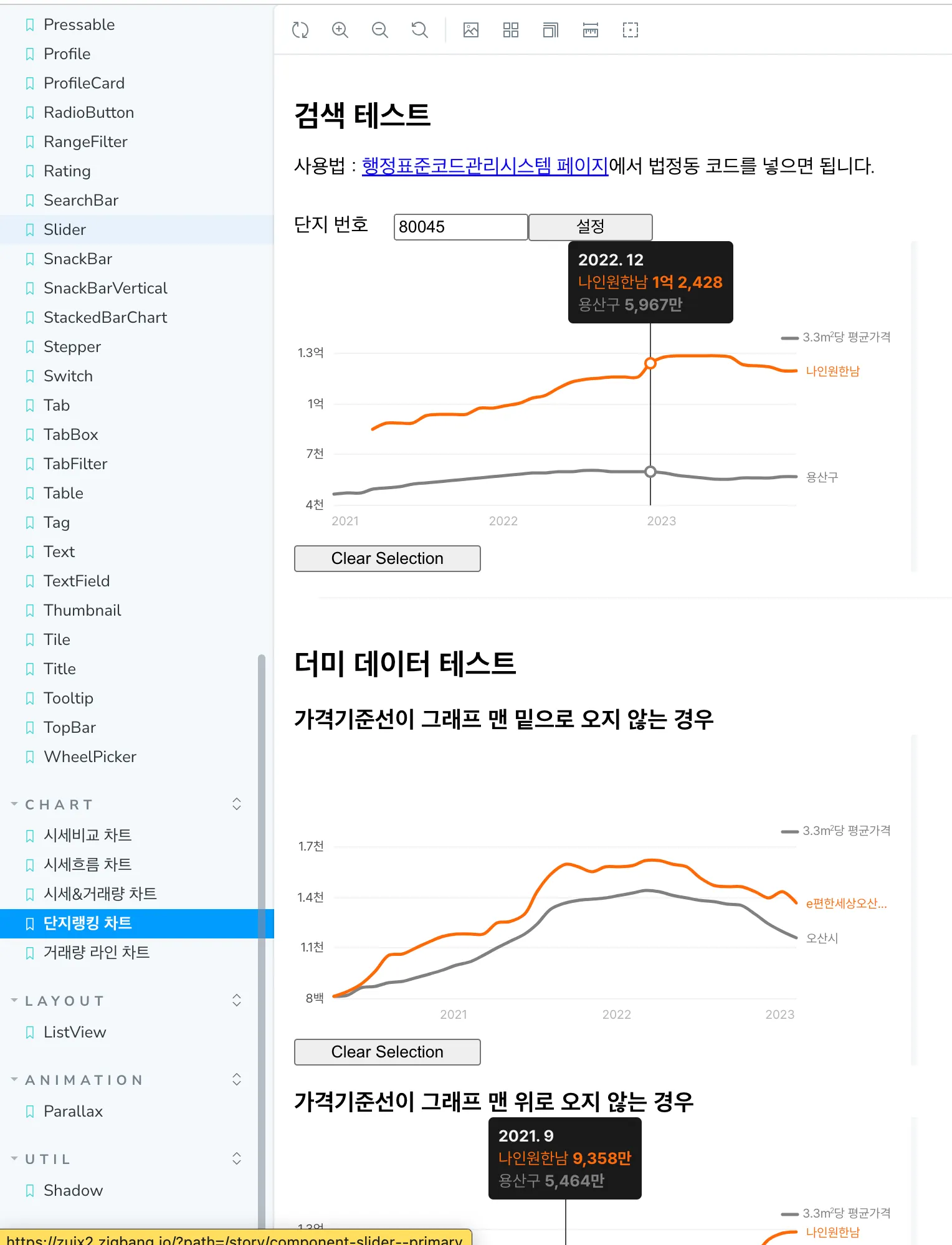Open 행정표준코드관리시스템 페이지 link
The image size is (952, 1245).
[485, 166]
